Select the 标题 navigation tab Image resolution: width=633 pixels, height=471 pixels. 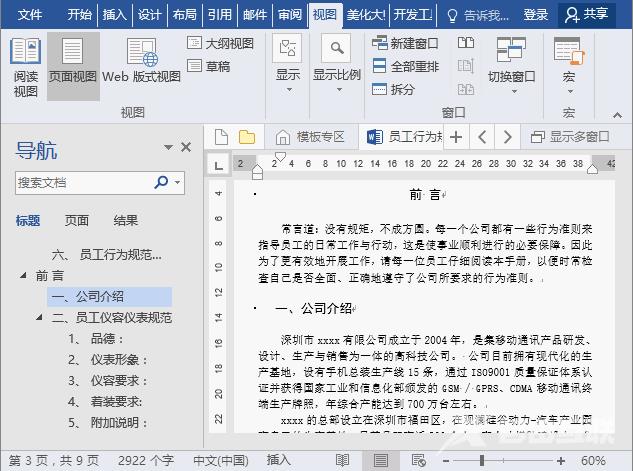click(28, 220)
